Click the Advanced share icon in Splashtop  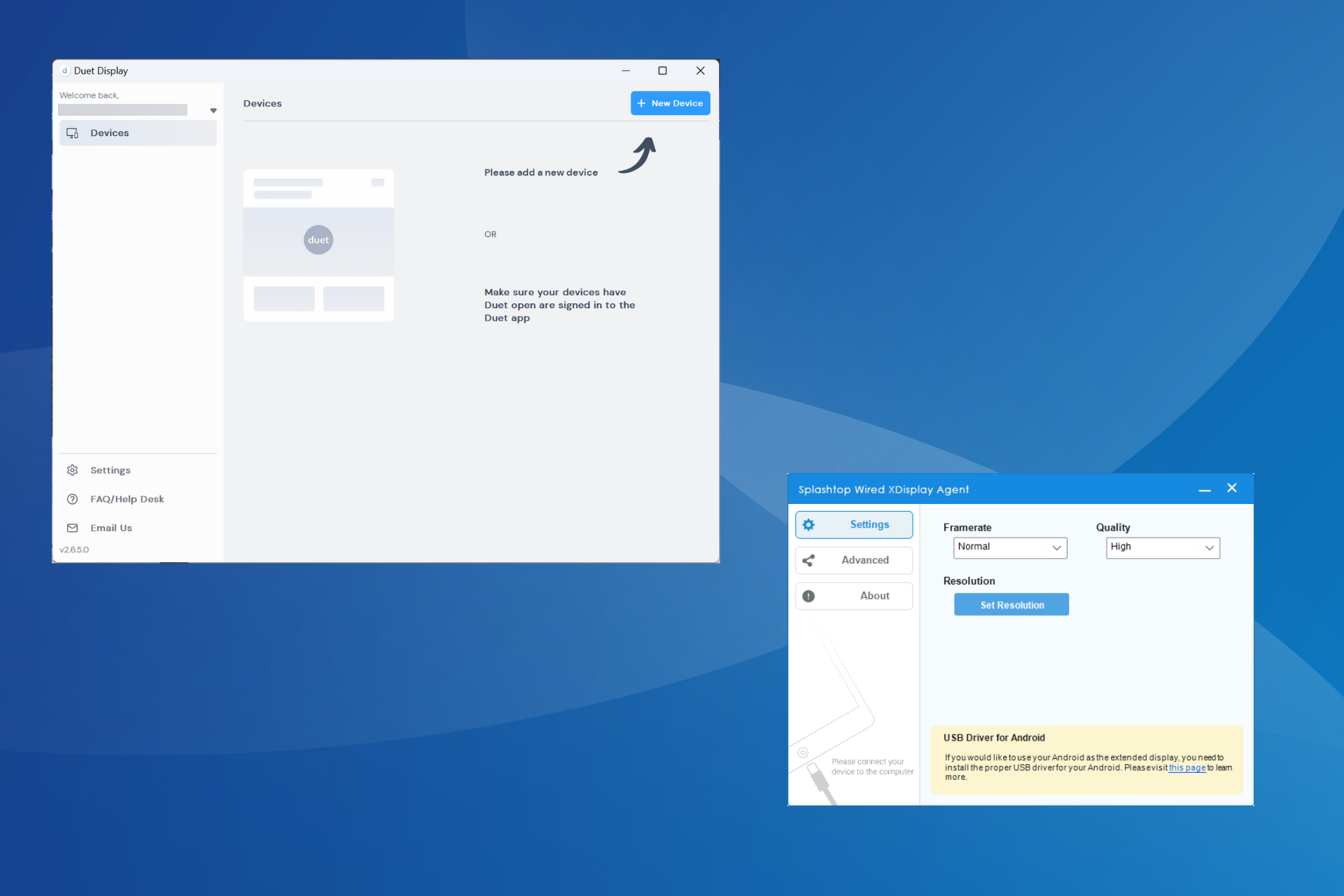pyautogui.click(x=808, y=559)
